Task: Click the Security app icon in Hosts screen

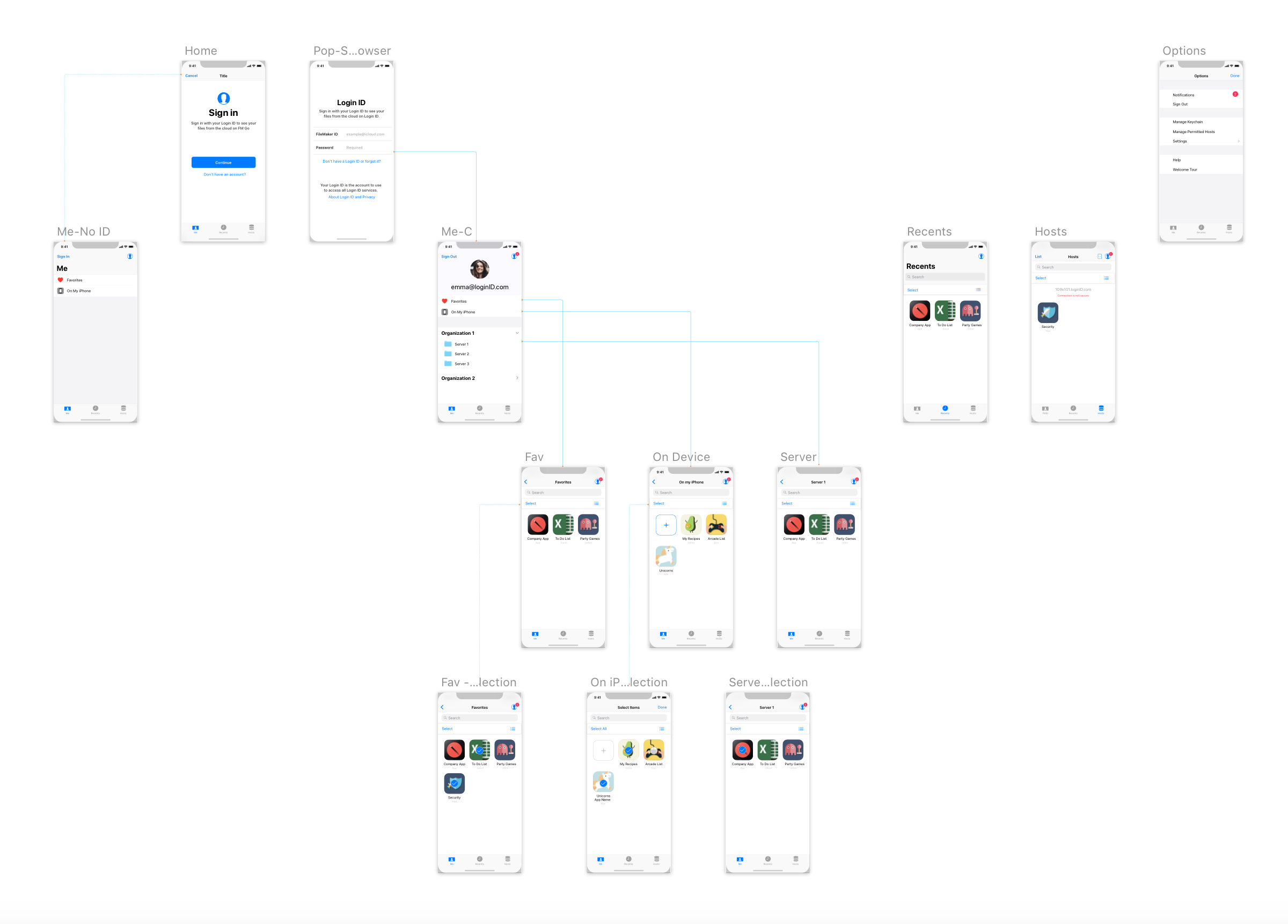Action: [1047, 313]
